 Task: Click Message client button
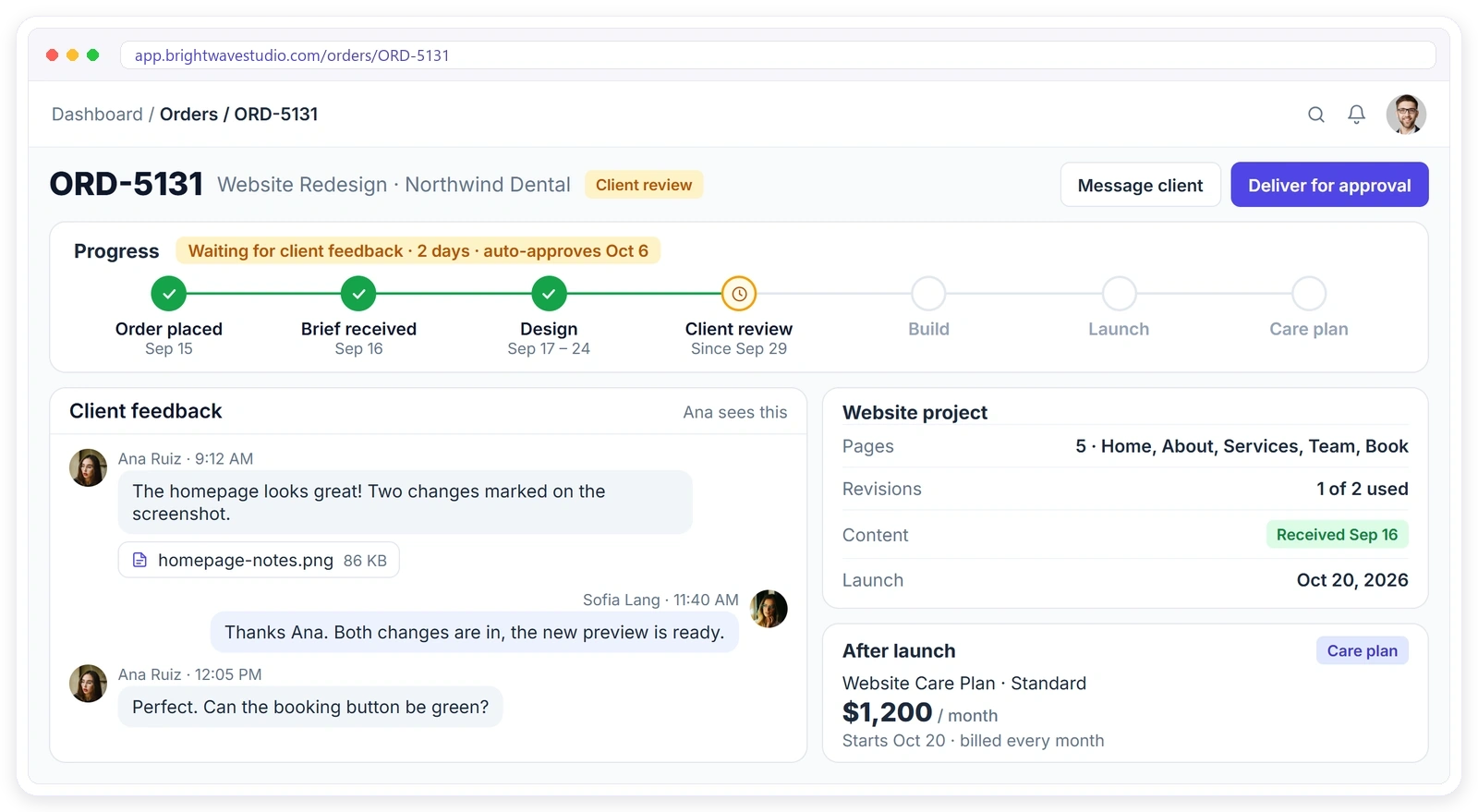tap(1141, 185)
